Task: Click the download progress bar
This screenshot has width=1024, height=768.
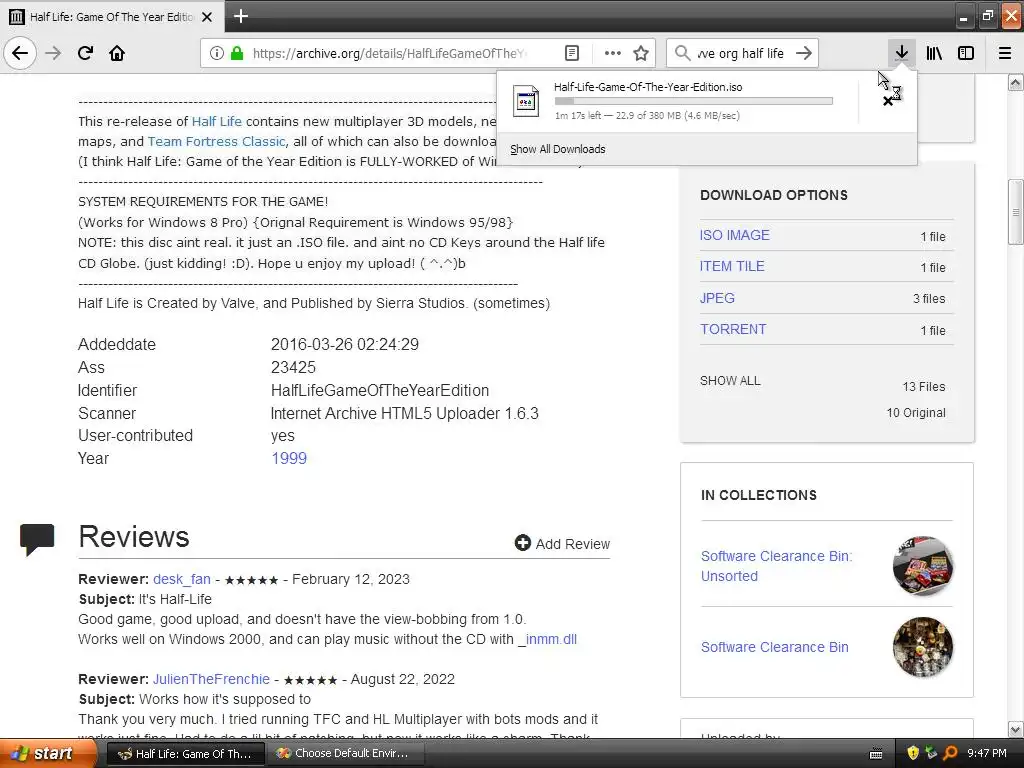Action: point(694,101)
